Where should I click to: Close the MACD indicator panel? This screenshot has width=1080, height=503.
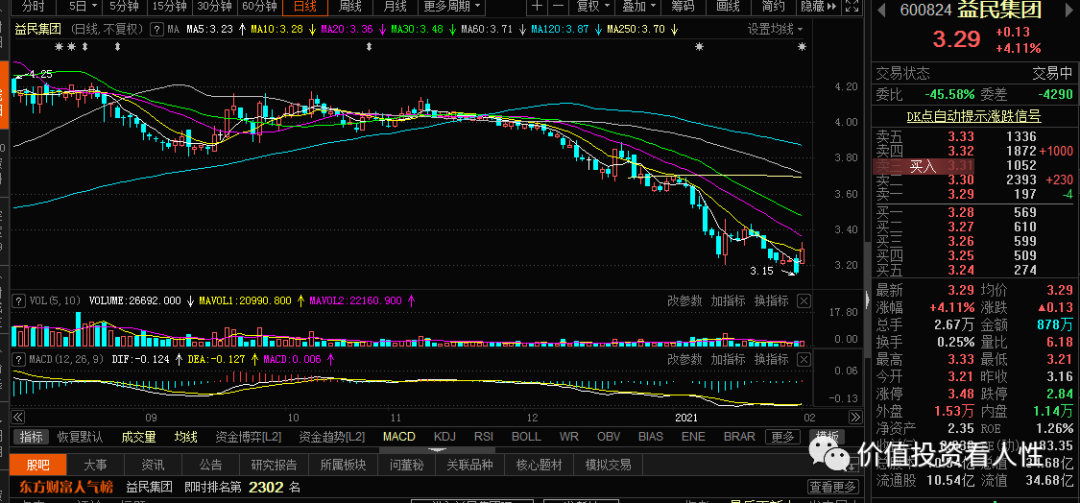point(804,359)
